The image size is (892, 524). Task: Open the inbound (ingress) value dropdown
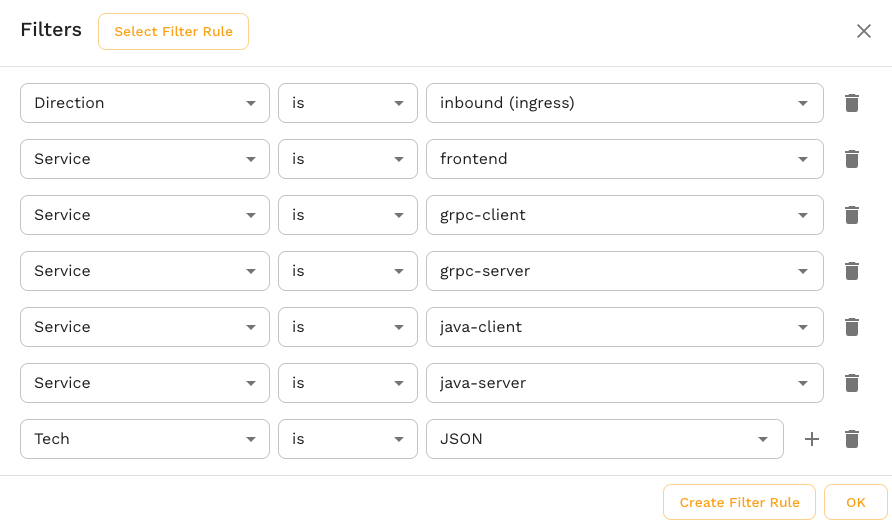[625, 103]
